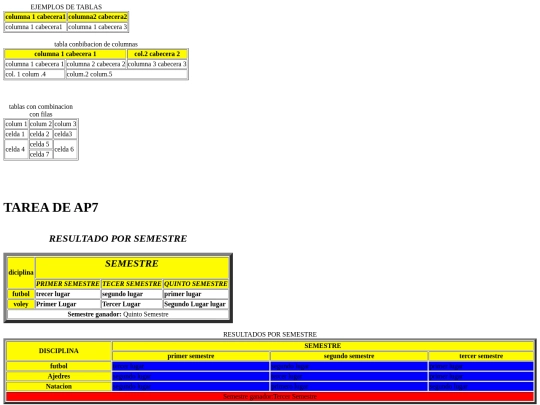The height and width of the screenshot is (405, 540).
Task: Click header cell 'columna2 cabecera2'
Action: pyautogui.click(x=97, y=17)
